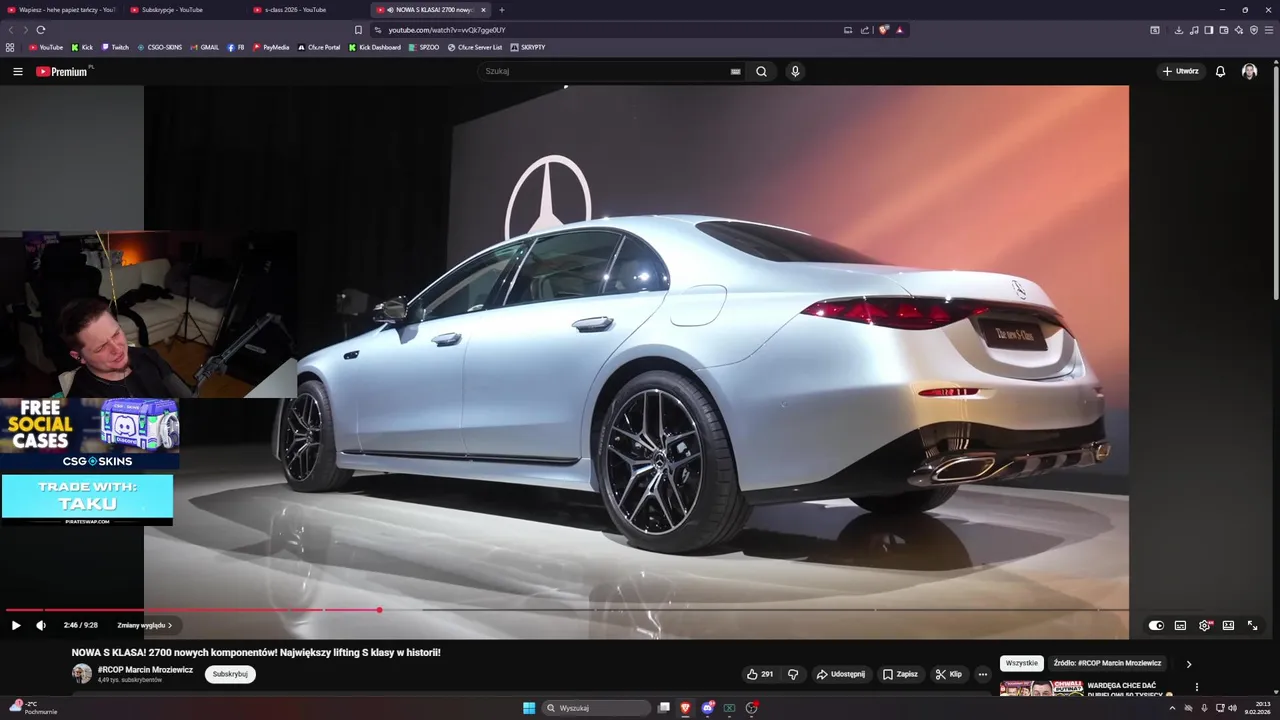Go to YouTube Premium home logo
The height and width of the screenshot is (720, 1280).
pyautogui.click(x=62, y=71)
